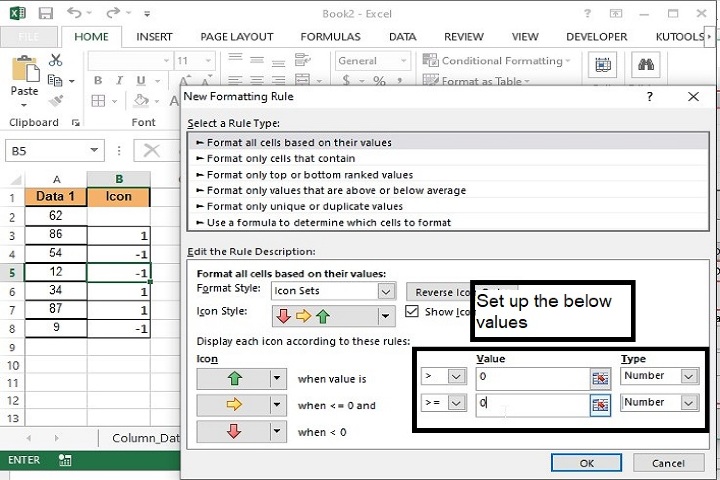The width and height of the screenshot is (720, 480).
Task: Toggle Italic formatting
Action: point(119,80)
